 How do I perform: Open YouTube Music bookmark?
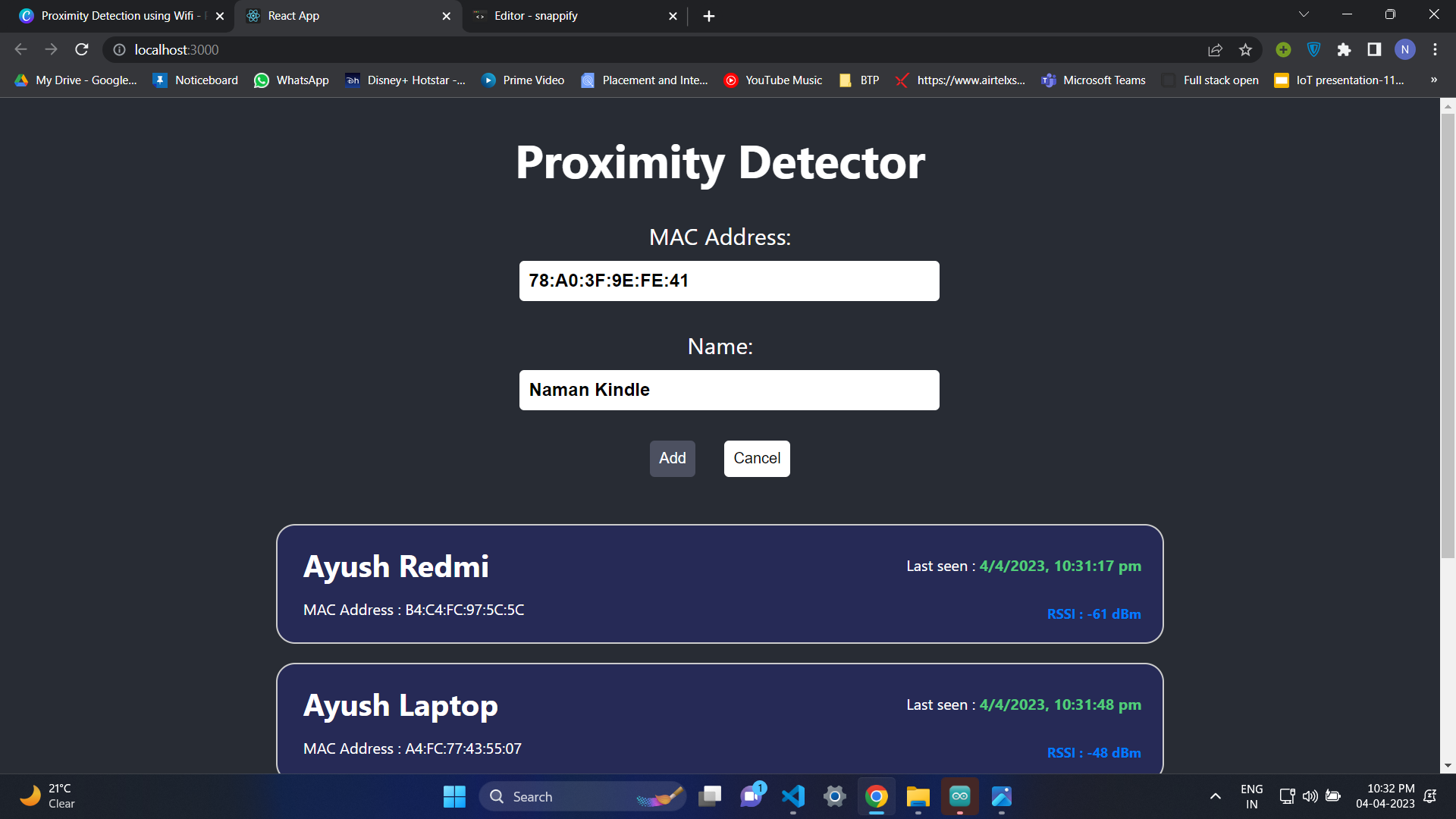click(773, 80)
